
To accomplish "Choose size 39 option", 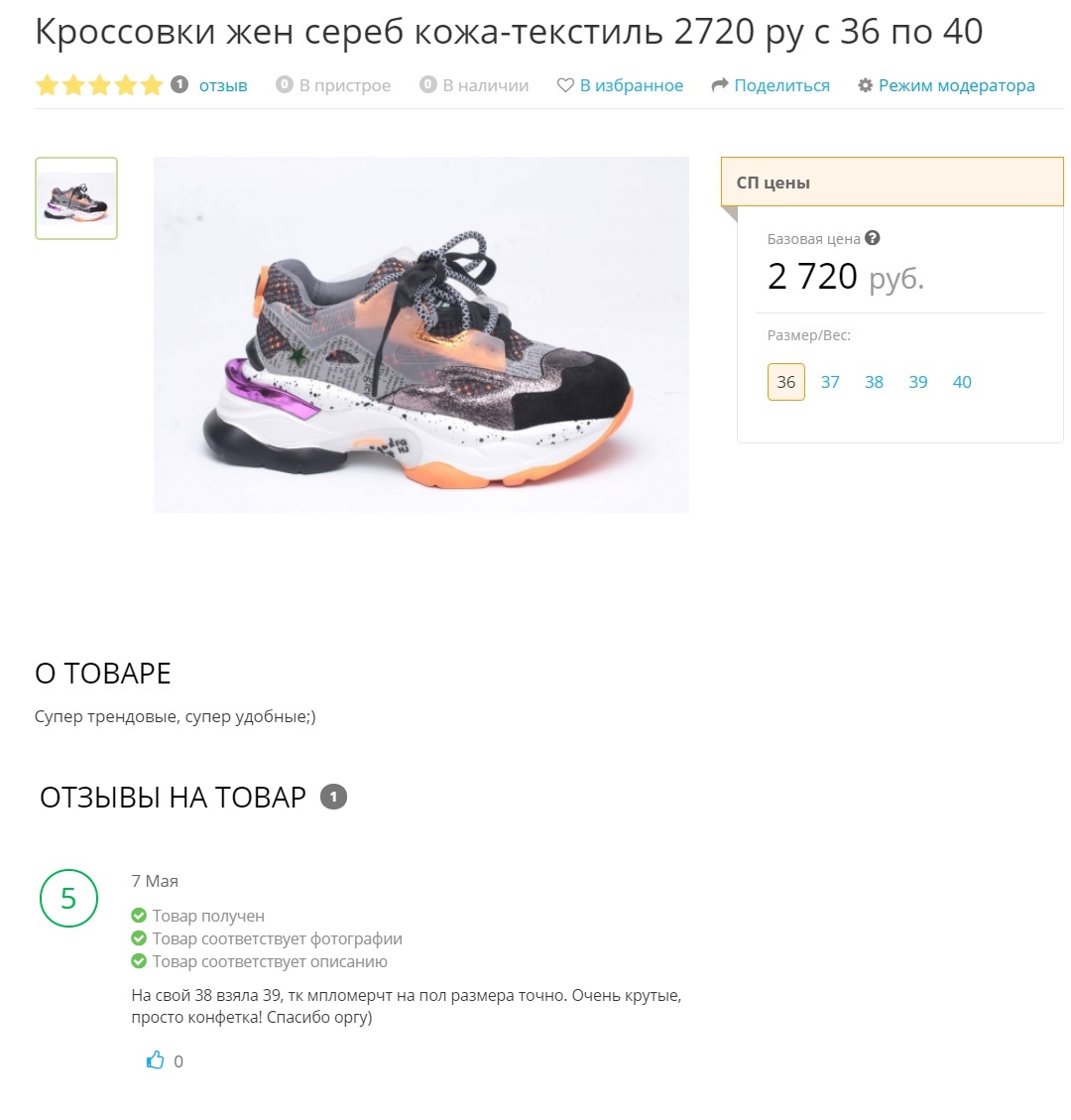I will tap(918, 382).
